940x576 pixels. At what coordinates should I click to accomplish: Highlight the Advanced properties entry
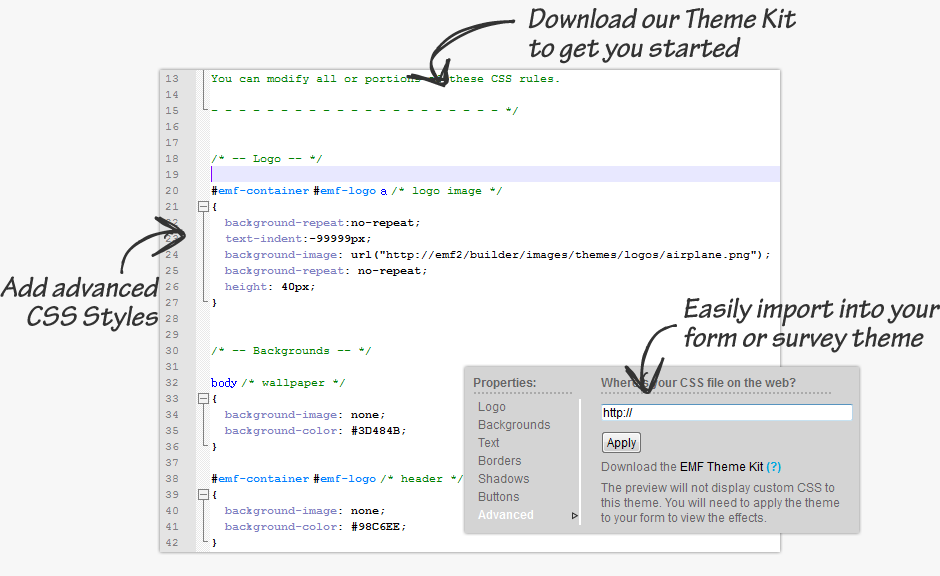506,514
